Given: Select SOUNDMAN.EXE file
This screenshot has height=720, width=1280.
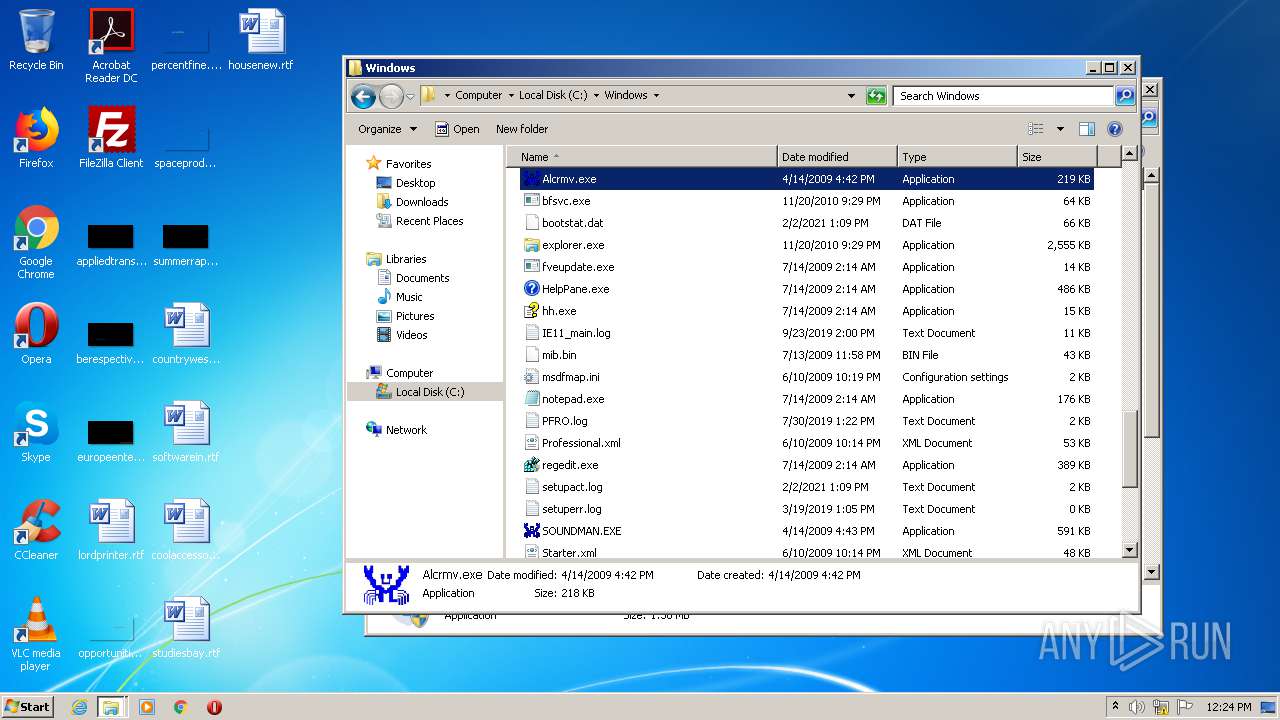Looking at the screenshot, I should coord(581,531).
